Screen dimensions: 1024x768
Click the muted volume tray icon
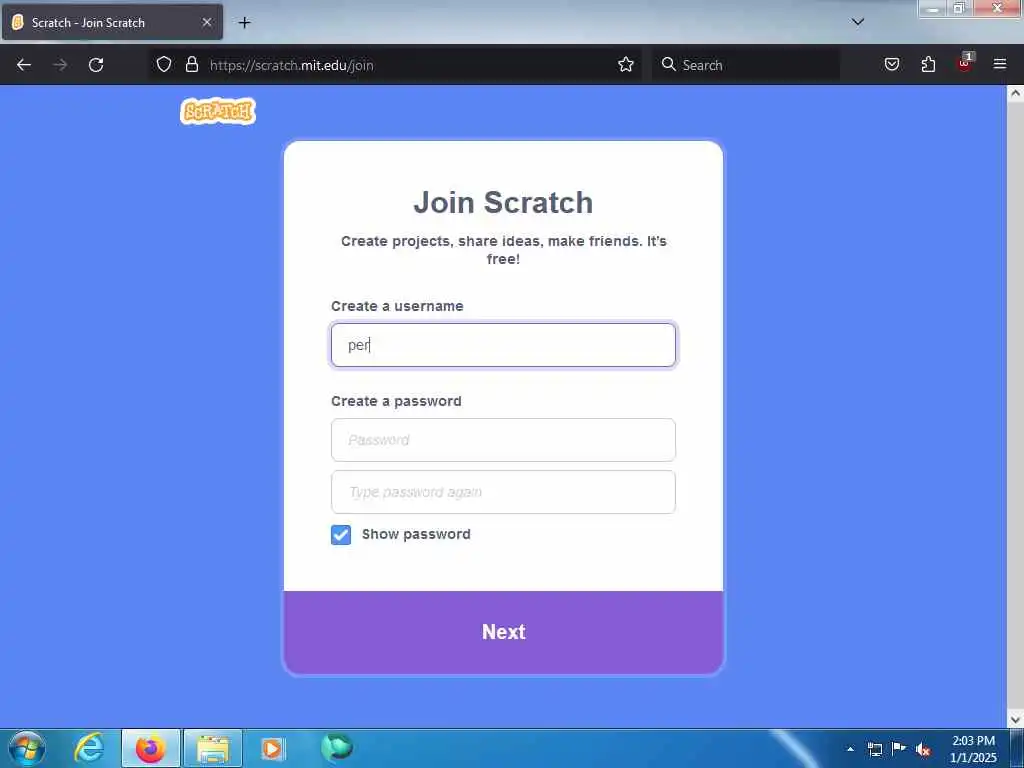(923, 749)
